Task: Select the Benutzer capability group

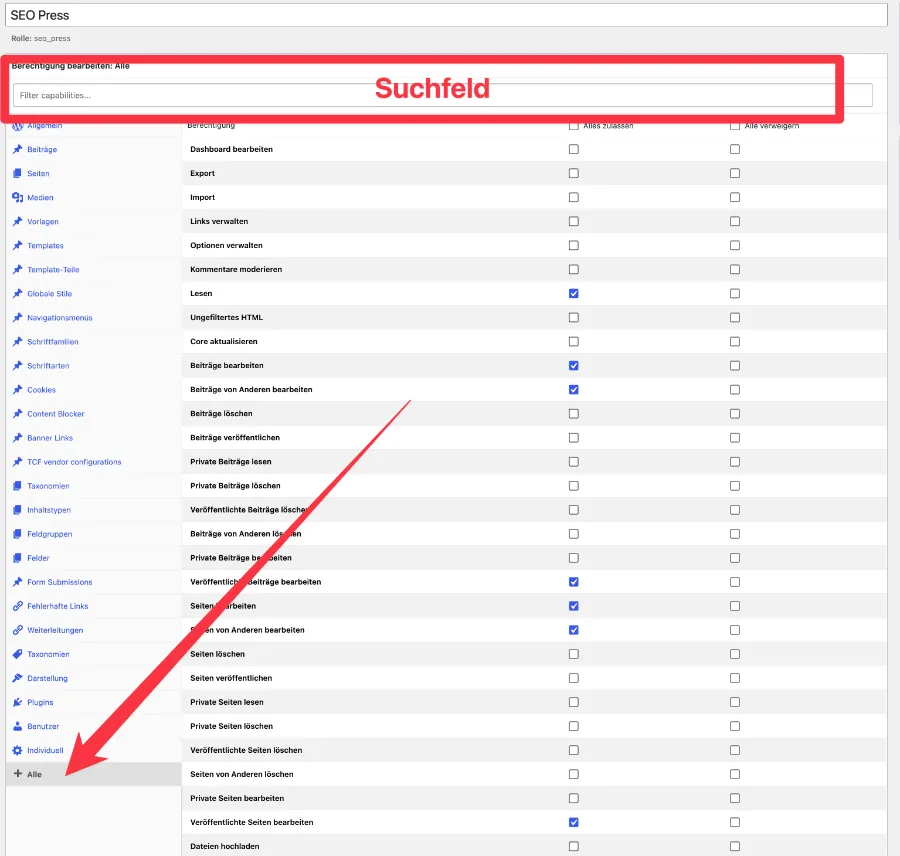Action: tap(43, 726)
